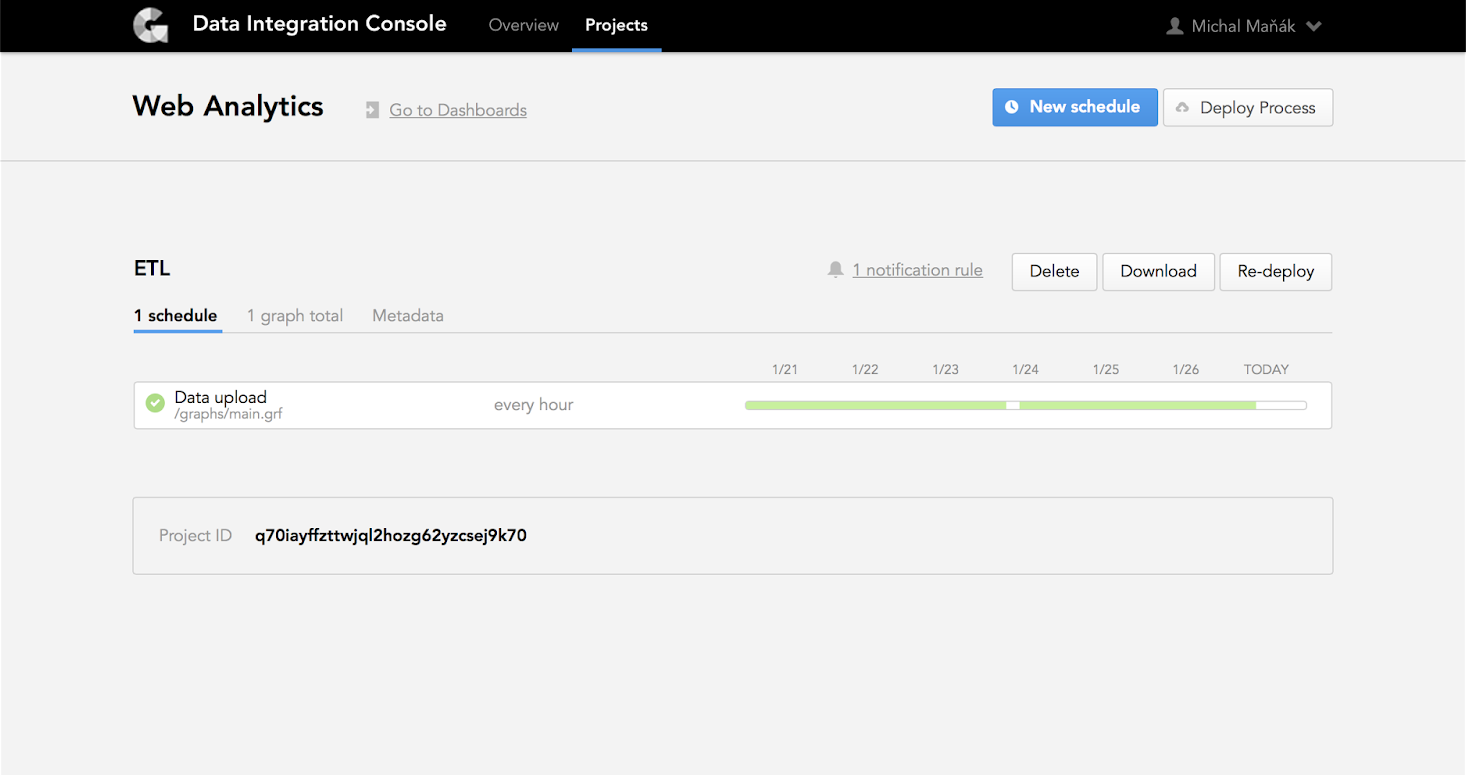Click the Michal Maňák username
The width and height of the screenshot is (1466, 775).
(1243, 26)
